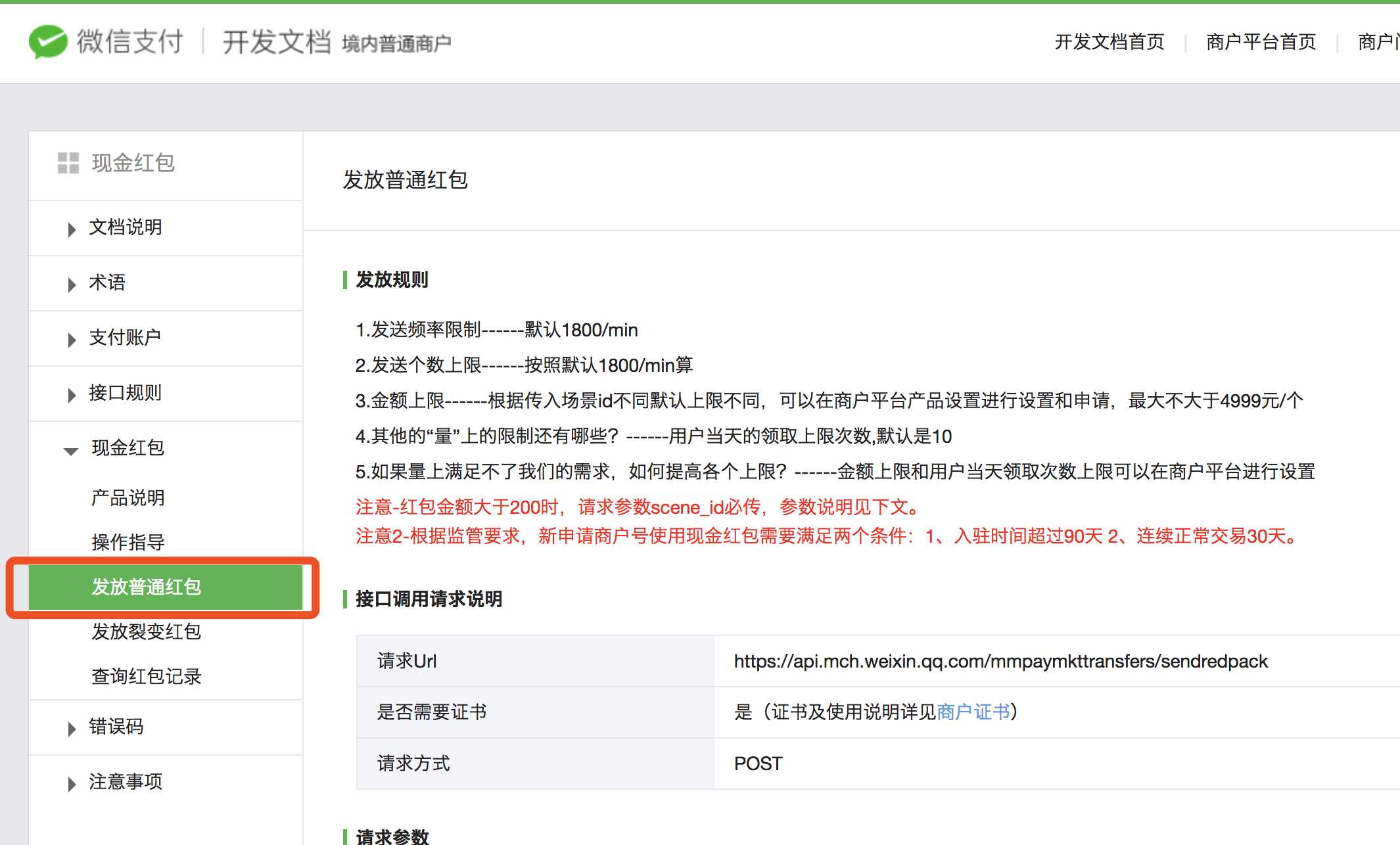Collapse the 现金红包 section arrow
Image resolution: width=1400 pixels, height=845 pixels.
pyautogui.click(x=71, y=450)
